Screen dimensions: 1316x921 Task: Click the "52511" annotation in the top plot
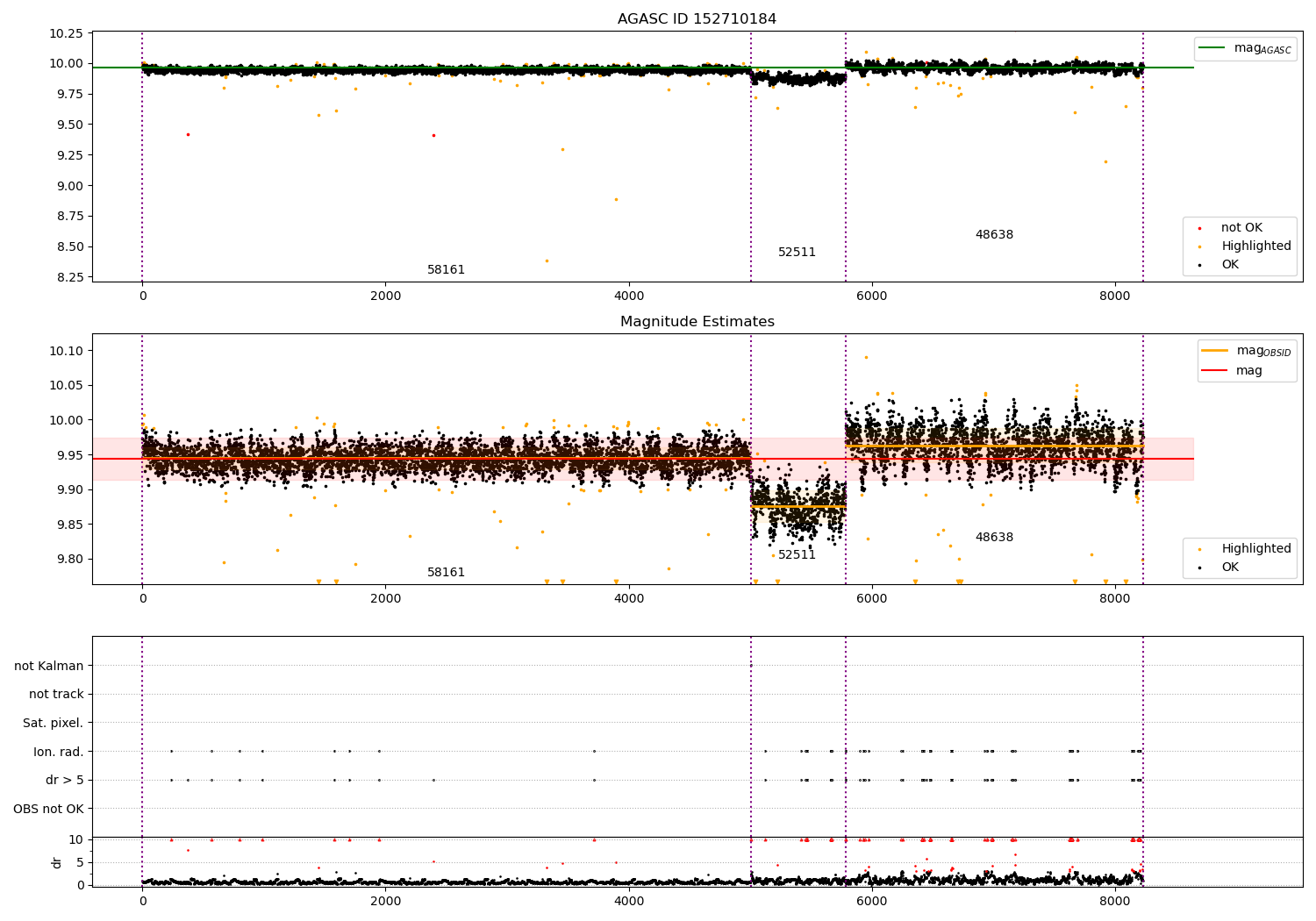pos(797,253)
